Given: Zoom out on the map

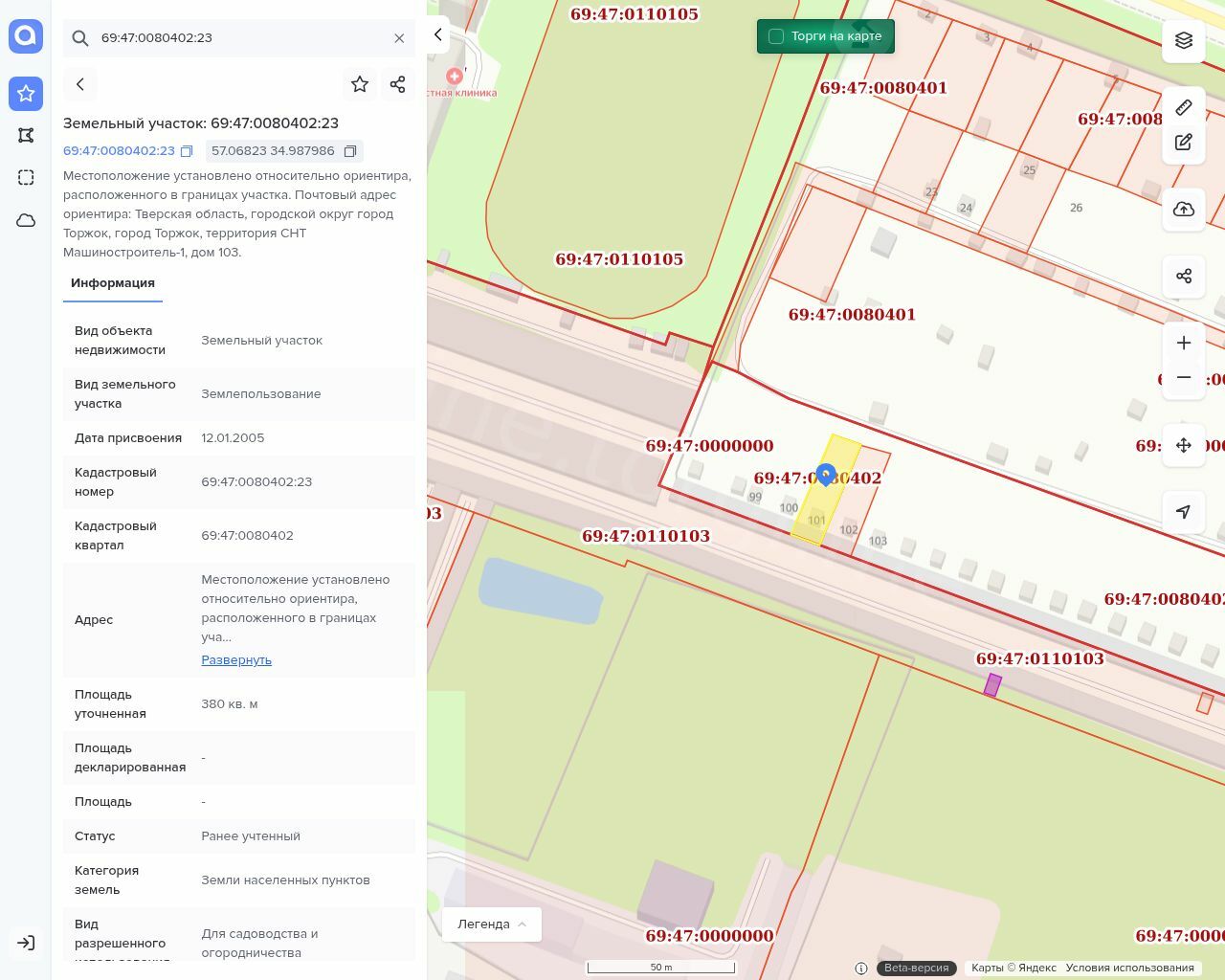Looking at the screenshot, I should 1184,378.
